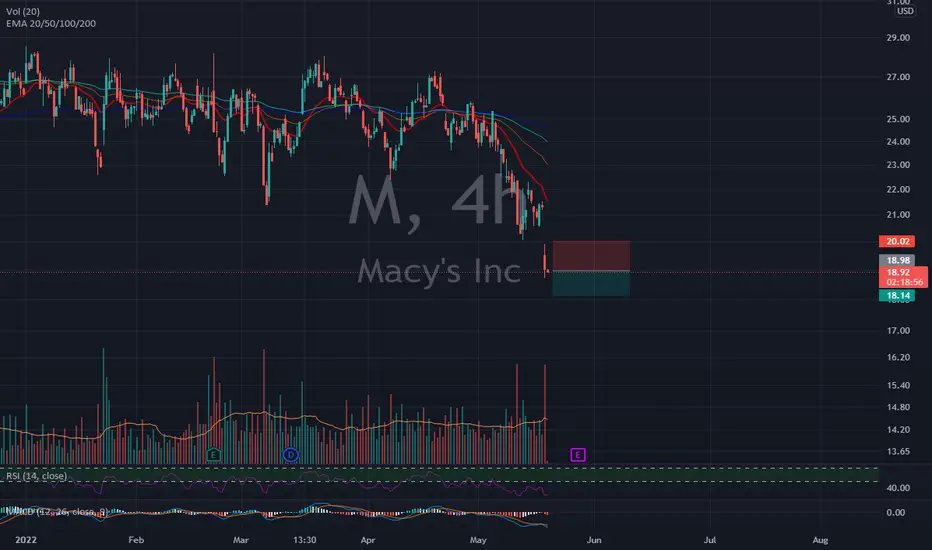Click the Jul time axis label
932x550 pixels.
[x=710, y=540]
